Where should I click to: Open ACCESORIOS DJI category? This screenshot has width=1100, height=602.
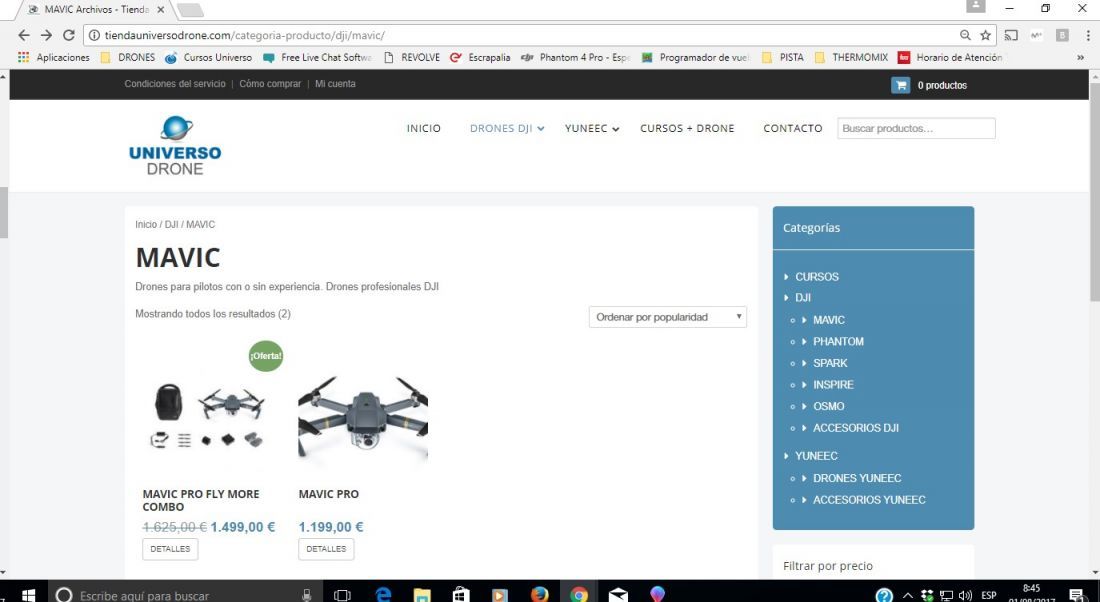856,428
